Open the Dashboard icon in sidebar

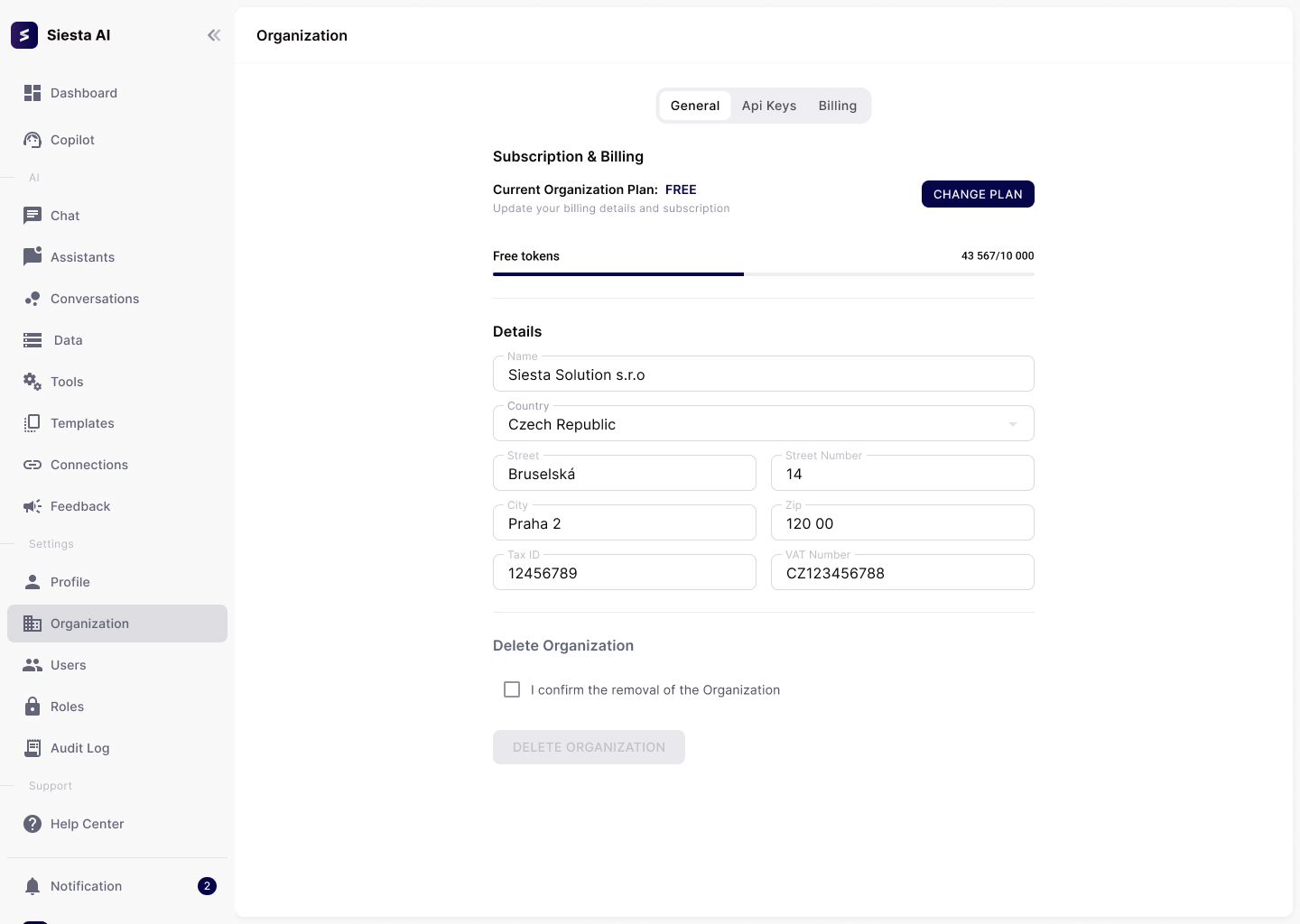pos(32,93)
